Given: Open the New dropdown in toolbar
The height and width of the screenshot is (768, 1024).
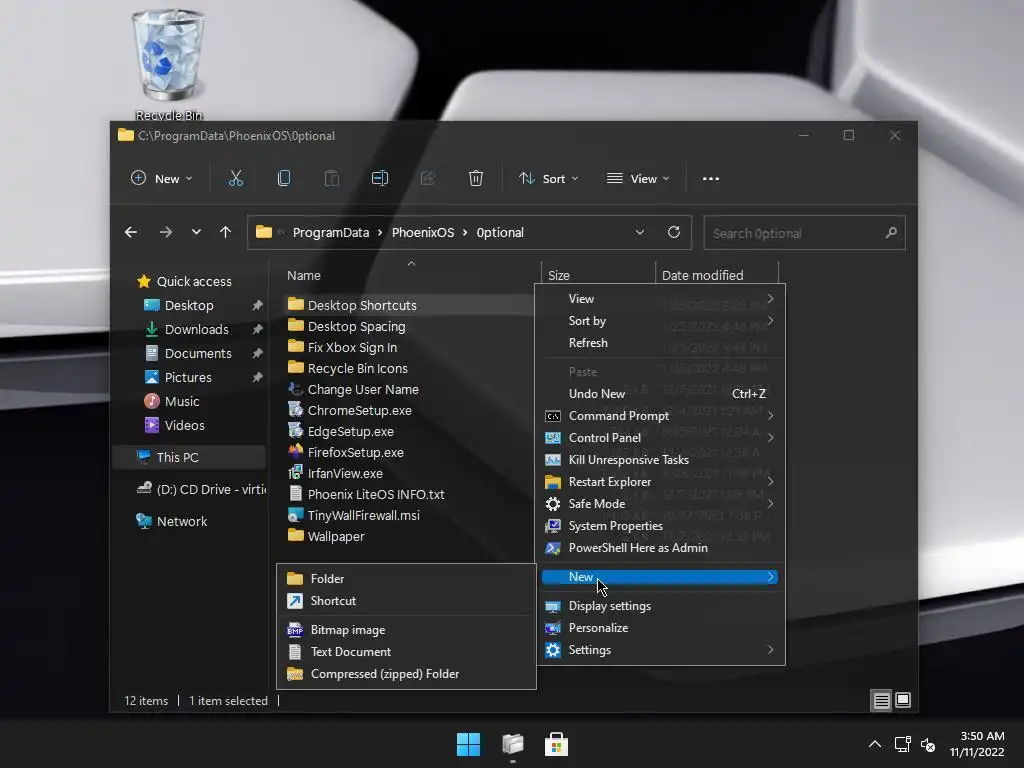Looking at the screenshot, I should [x=161, y=178].
